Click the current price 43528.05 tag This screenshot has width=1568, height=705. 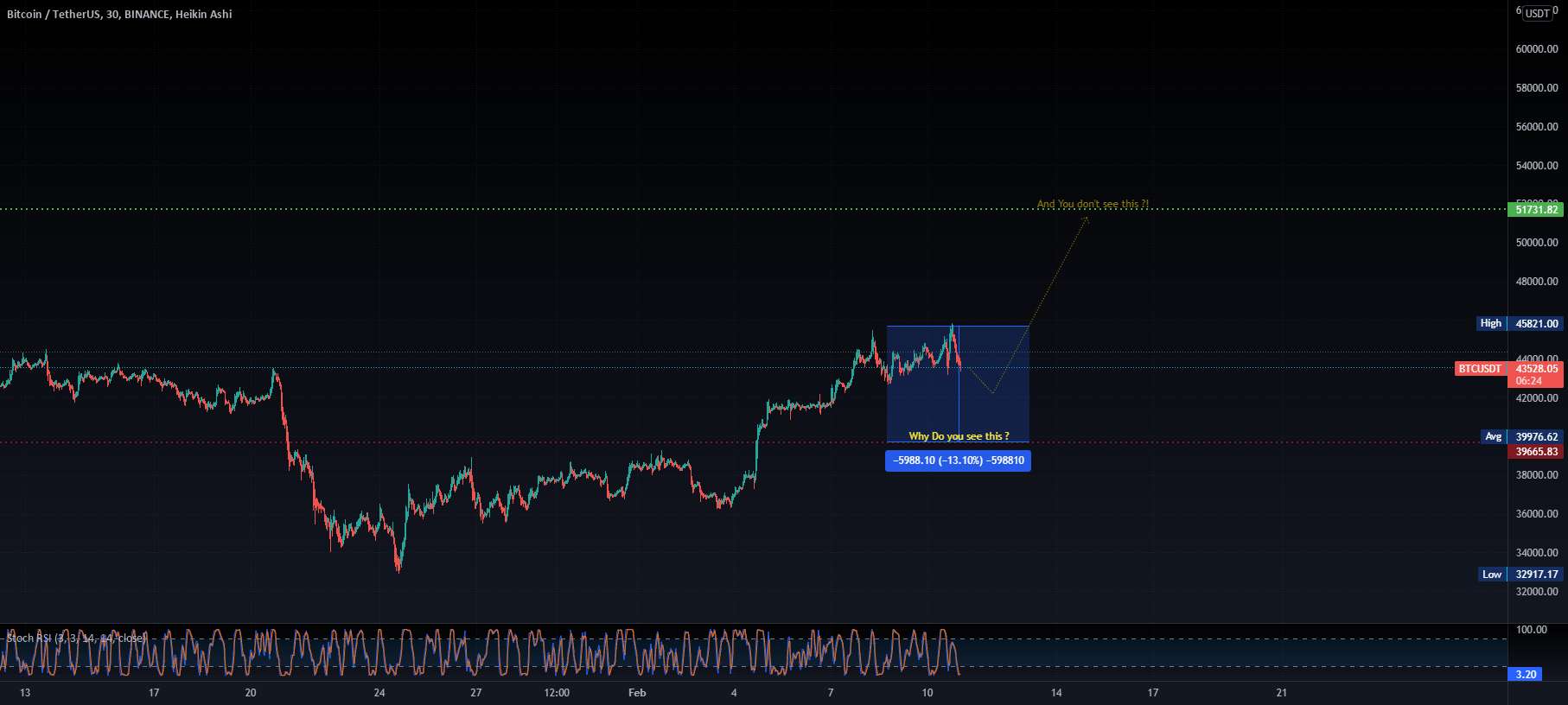click(1536, 369)
